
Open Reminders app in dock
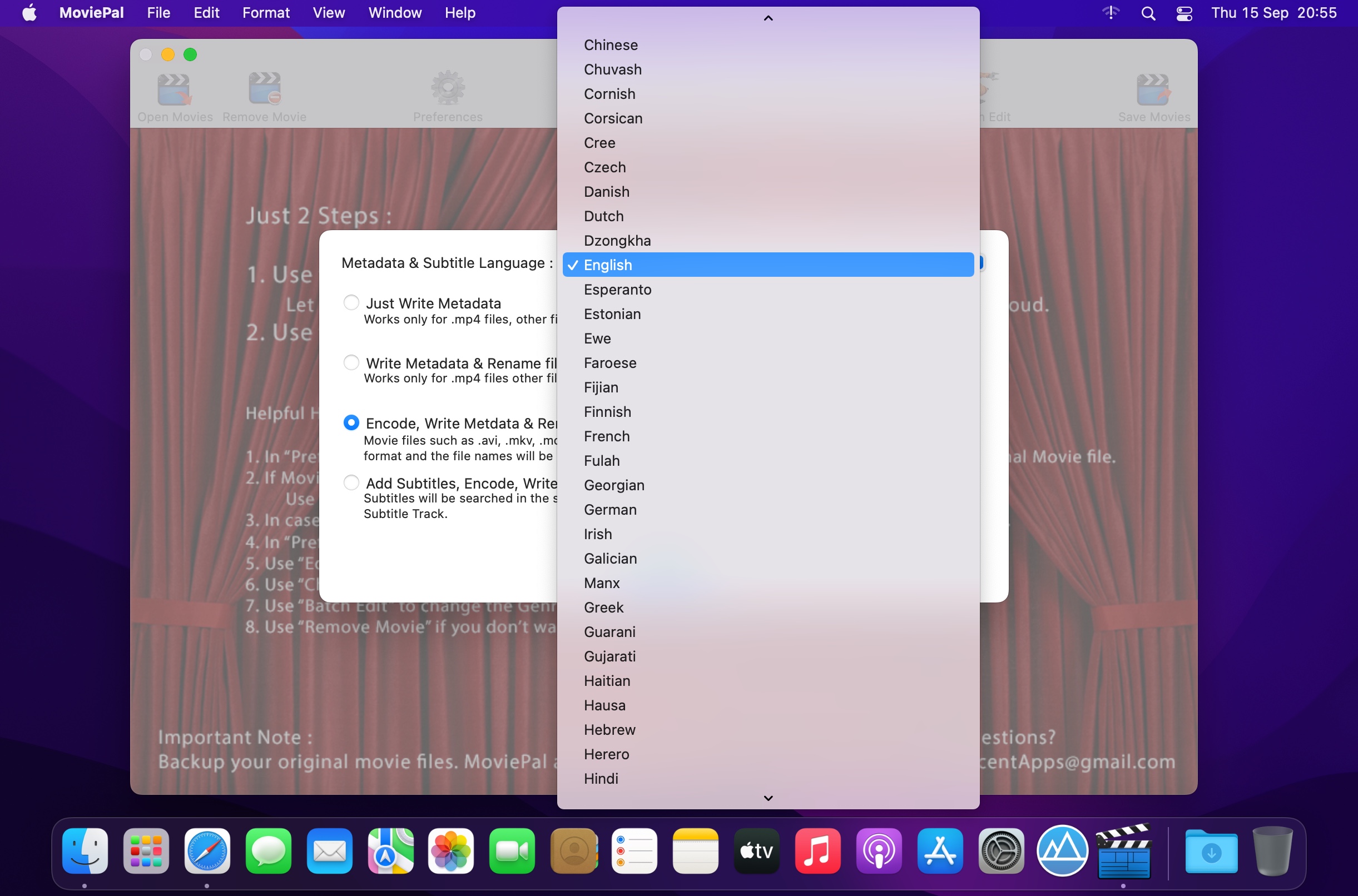[x=635, y=851]
